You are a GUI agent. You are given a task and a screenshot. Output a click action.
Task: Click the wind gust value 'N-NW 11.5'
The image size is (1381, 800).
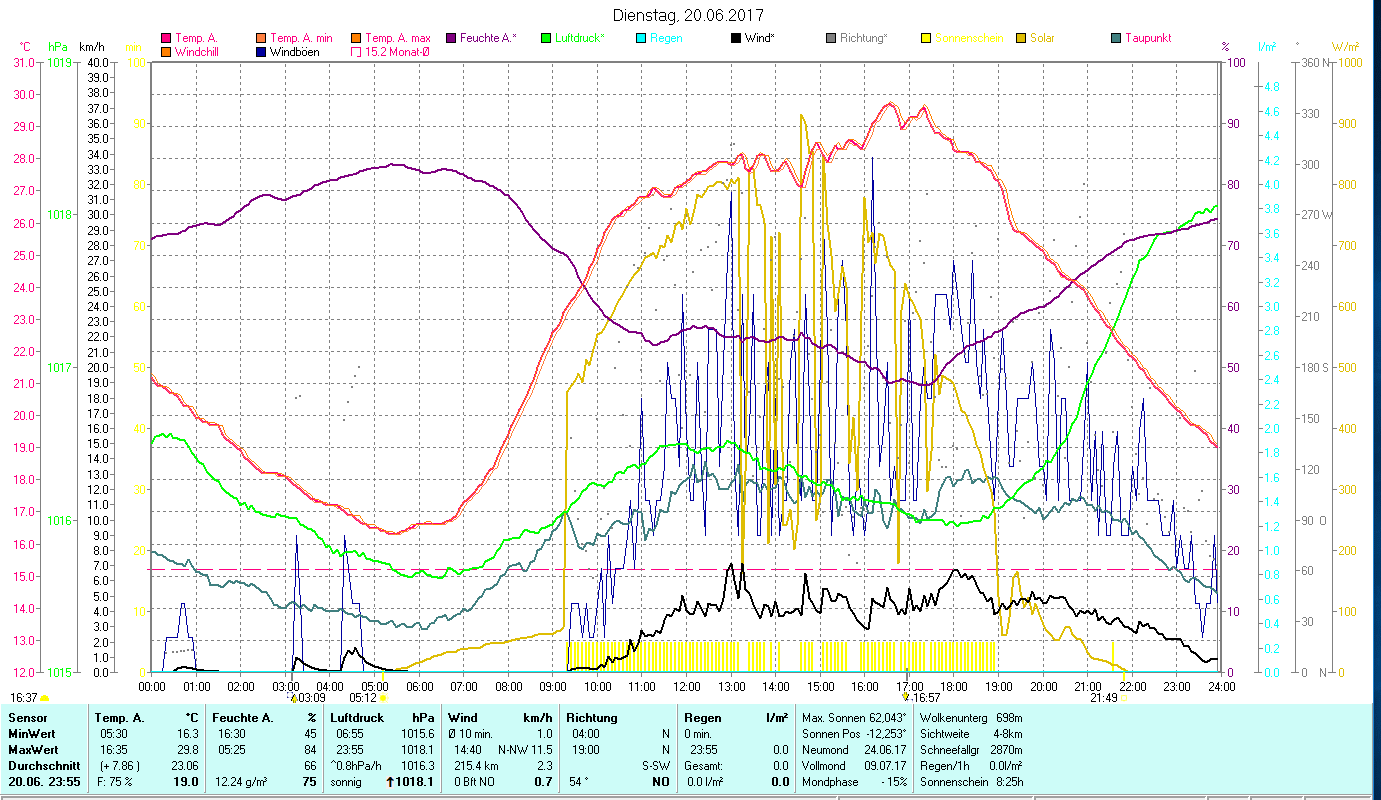pos(525,750)
